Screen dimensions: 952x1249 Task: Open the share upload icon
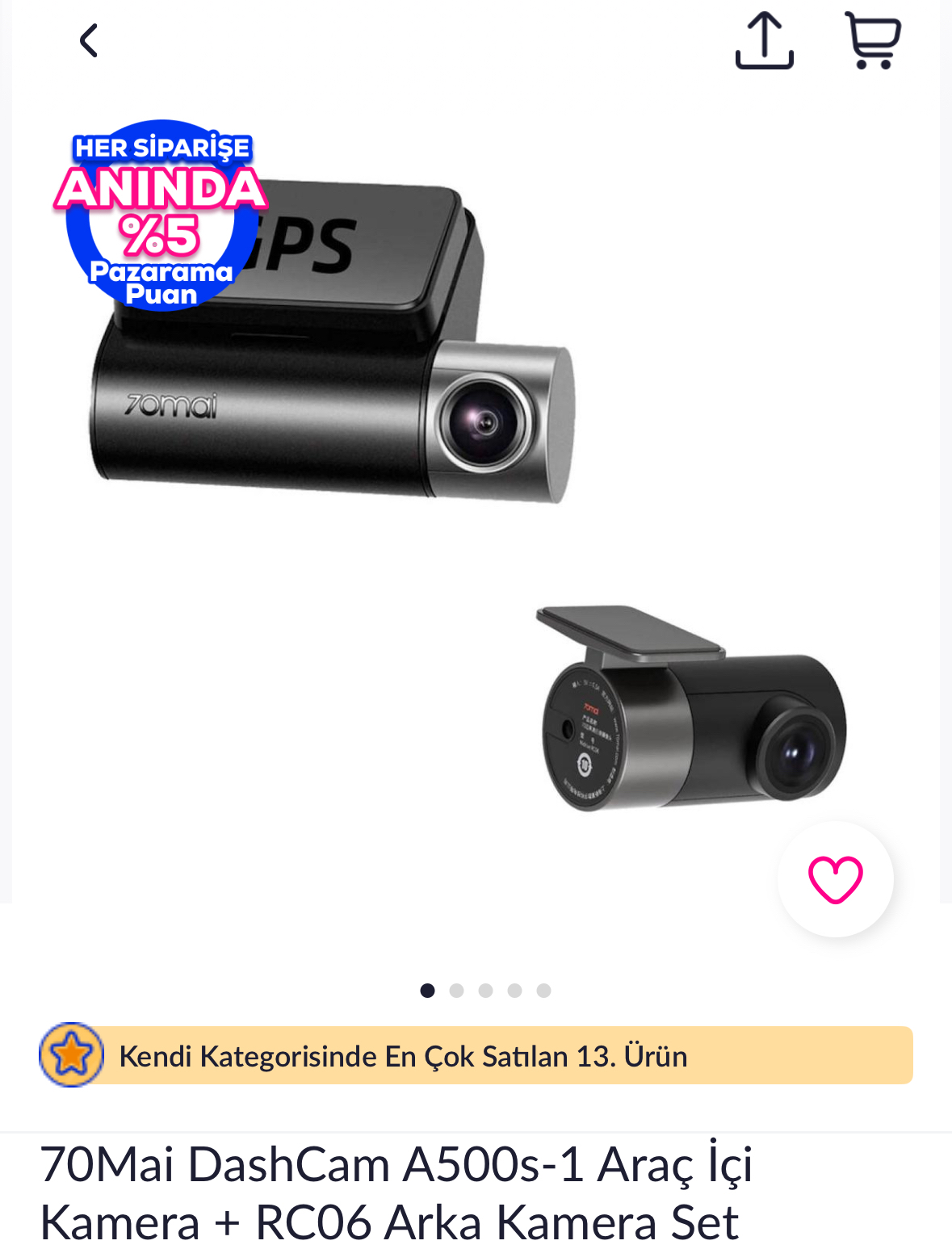point(764,40)
